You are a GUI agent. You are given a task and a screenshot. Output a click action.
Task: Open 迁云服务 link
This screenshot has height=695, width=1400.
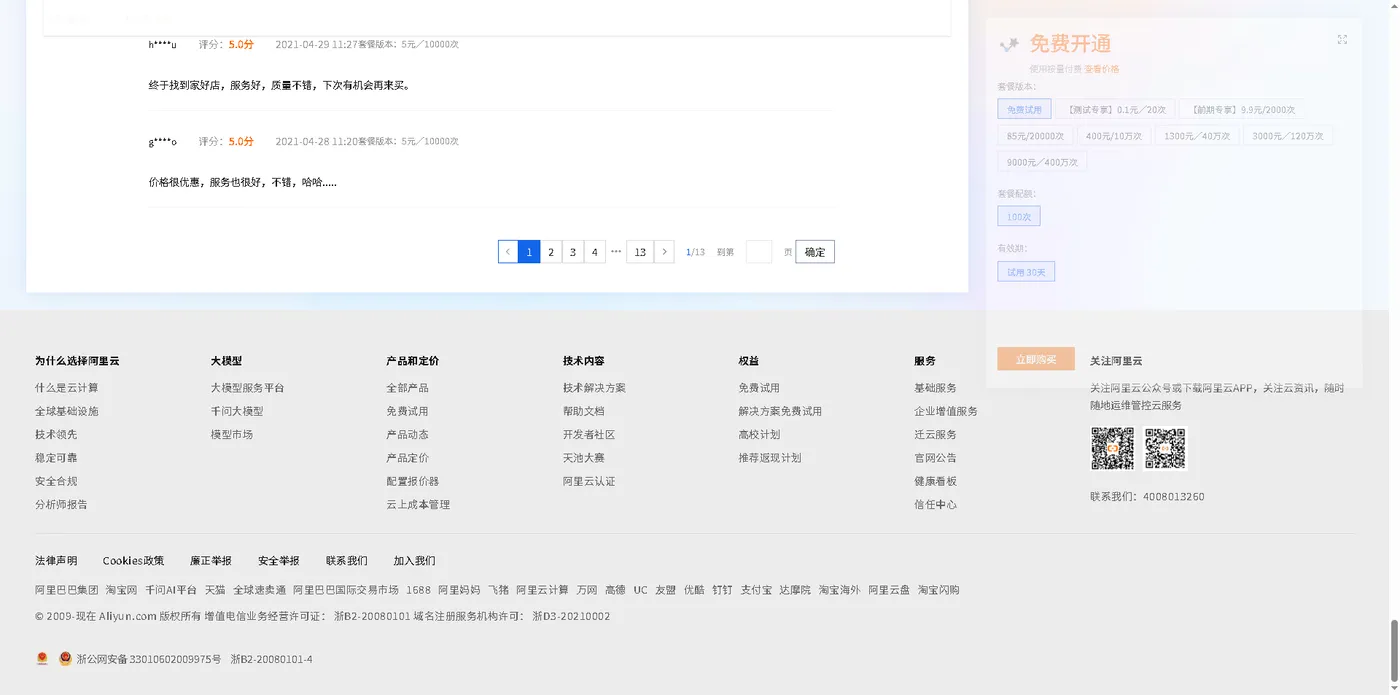935,435
